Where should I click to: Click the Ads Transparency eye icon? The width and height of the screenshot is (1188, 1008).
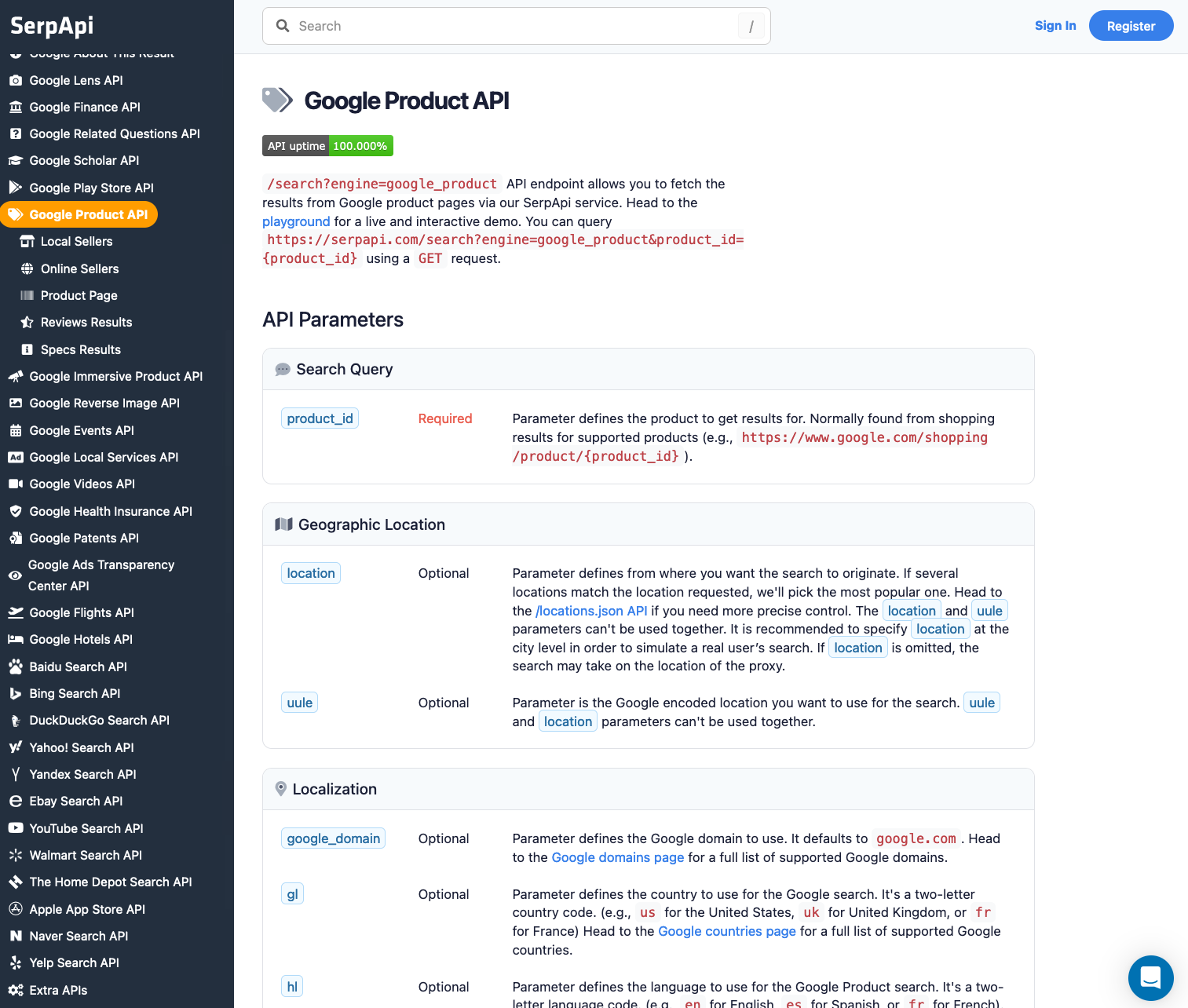coord(15,575)
